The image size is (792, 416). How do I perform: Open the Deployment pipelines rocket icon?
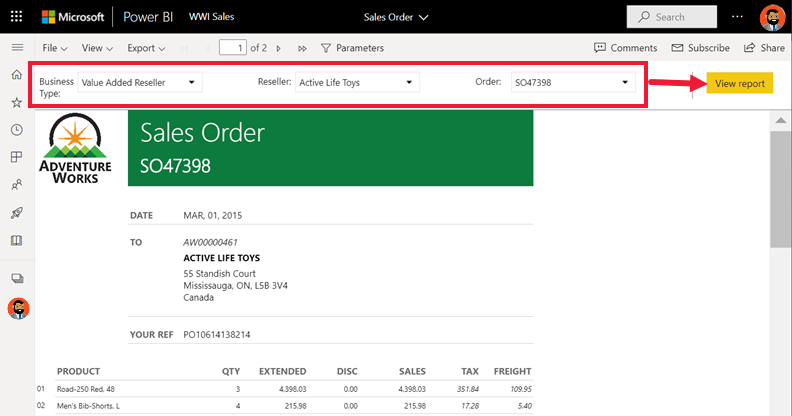point(17,213)
